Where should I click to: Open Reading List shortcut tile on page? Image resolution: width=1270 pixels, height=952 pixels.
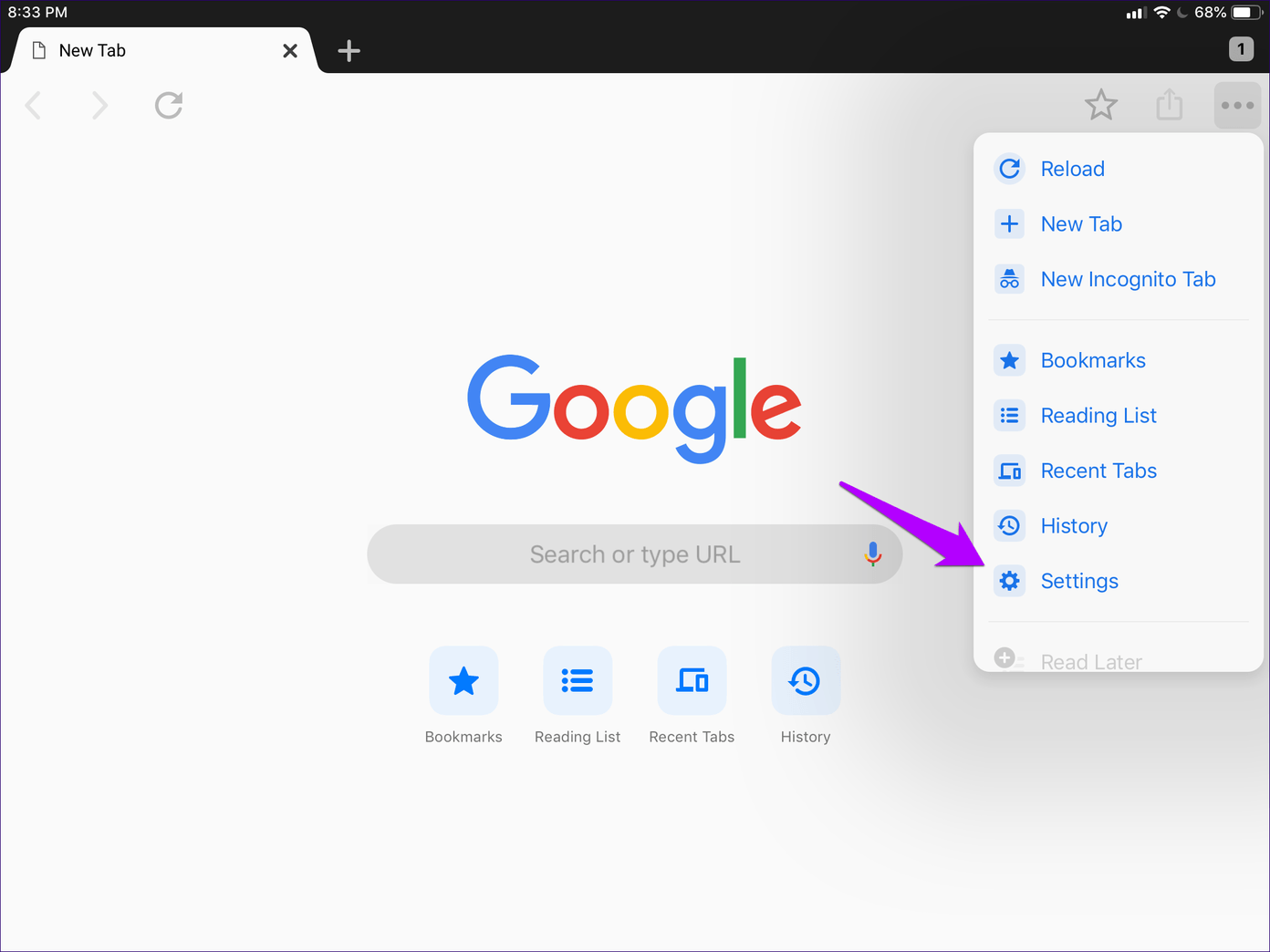tap(578, 696)
